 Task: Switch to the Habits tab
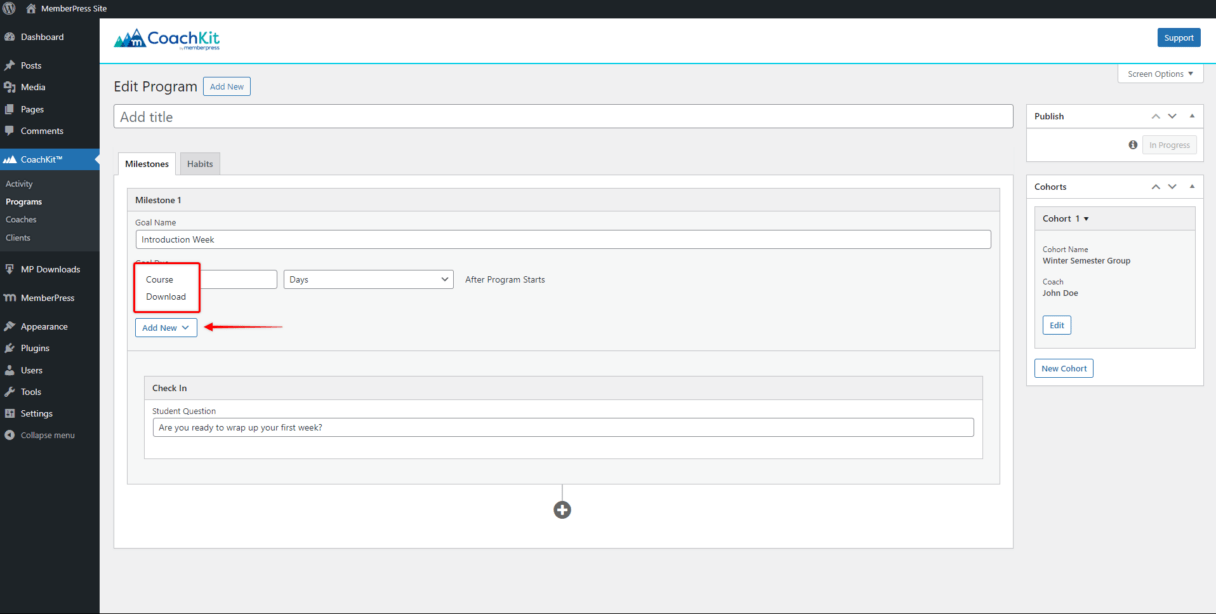tap(200, 164)
